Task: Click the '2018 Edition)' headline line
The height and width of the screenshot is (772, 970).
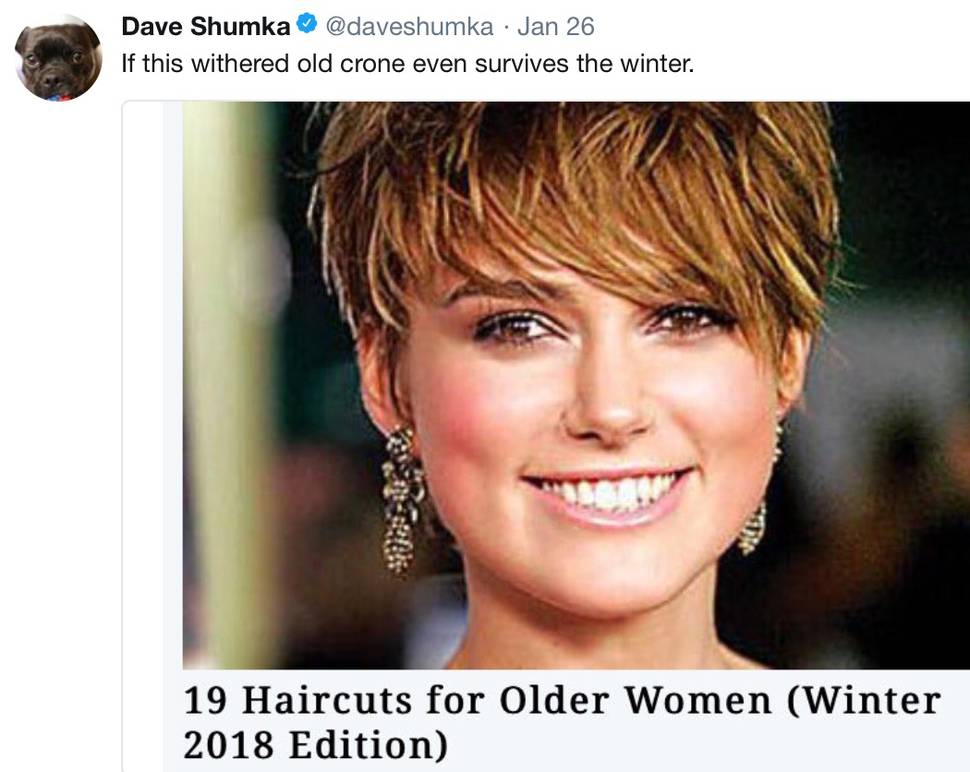Action: point(315,745)
